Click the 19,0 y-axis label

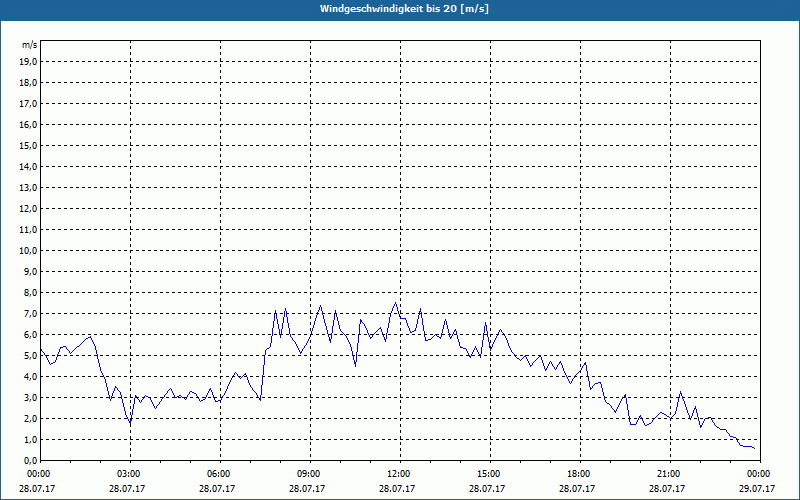click(x=28, y=62)
